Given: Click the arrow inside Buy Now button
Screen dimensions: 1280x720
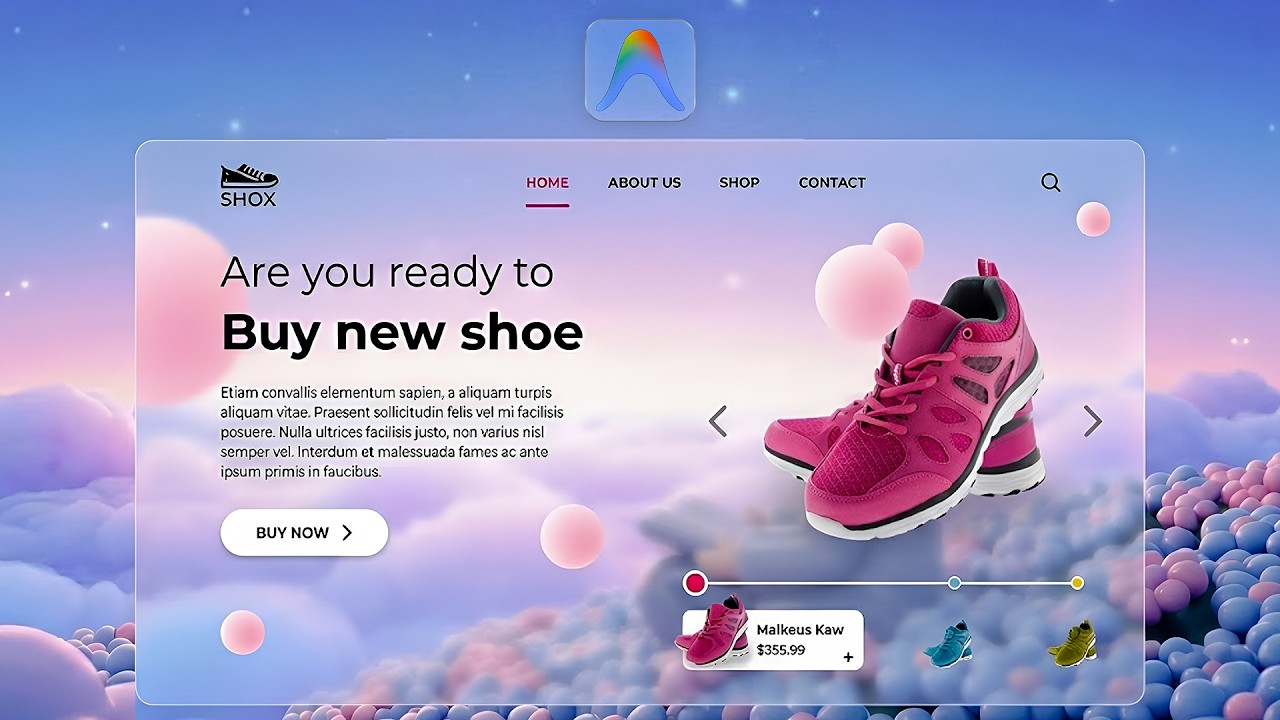Looking at the screenshot, I should pos(347,533).
